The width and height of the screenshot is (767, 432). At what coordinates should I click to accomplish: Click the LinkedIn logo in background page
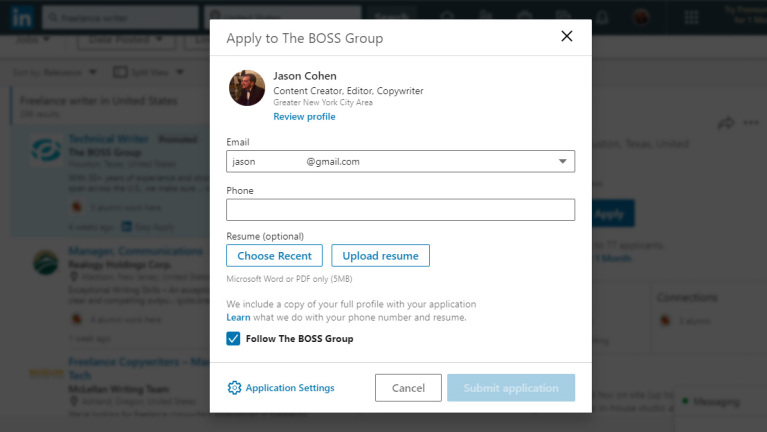click(22, 18)
